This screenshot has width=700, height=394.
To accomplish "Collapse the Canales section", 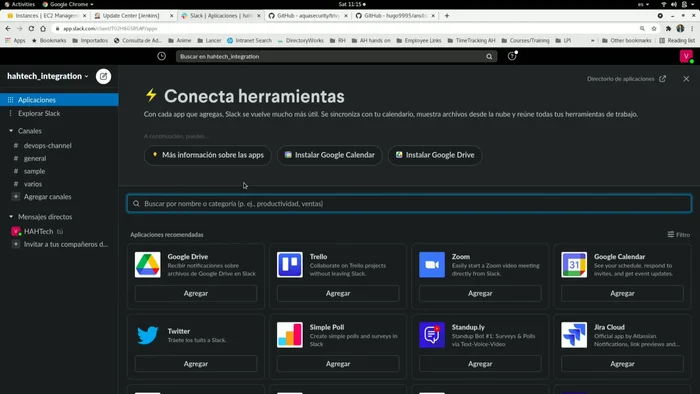I will point(11,131).
